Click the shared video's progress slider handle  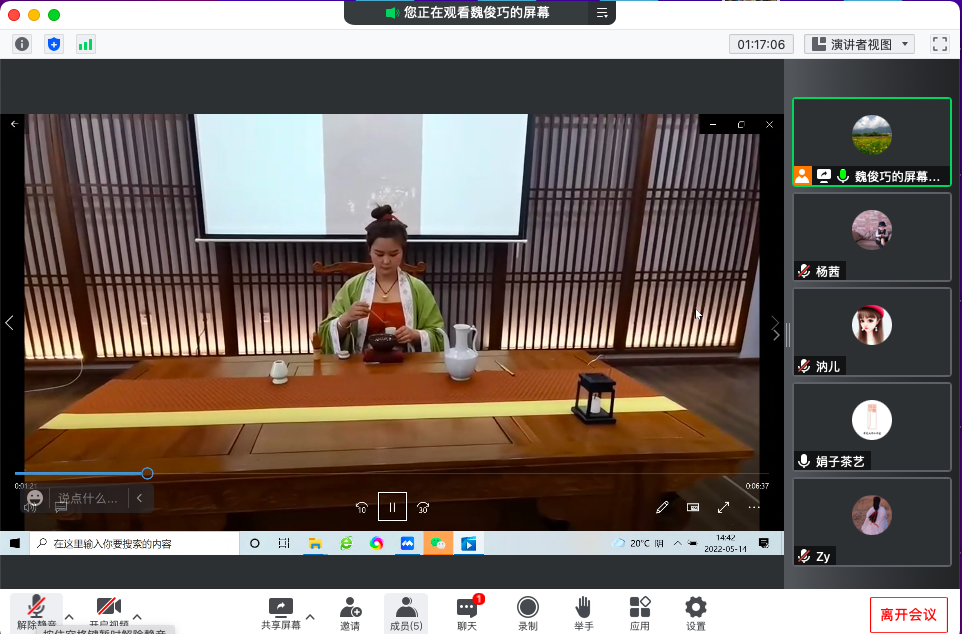point(147,473)
